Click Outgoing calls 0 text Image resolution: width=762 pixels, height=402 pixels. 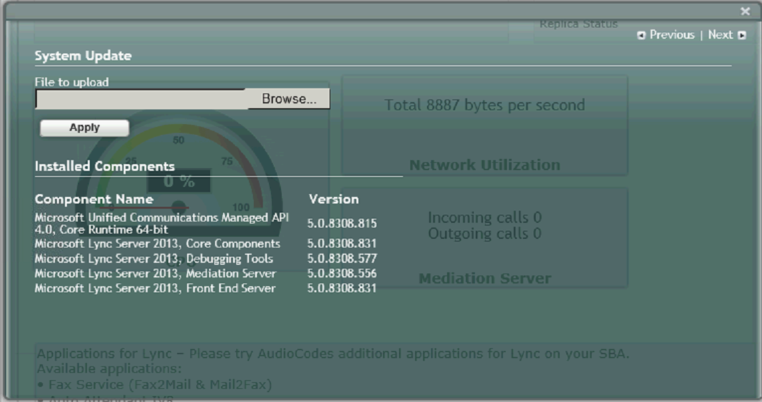pyautogui.click(x=485, y=233)
